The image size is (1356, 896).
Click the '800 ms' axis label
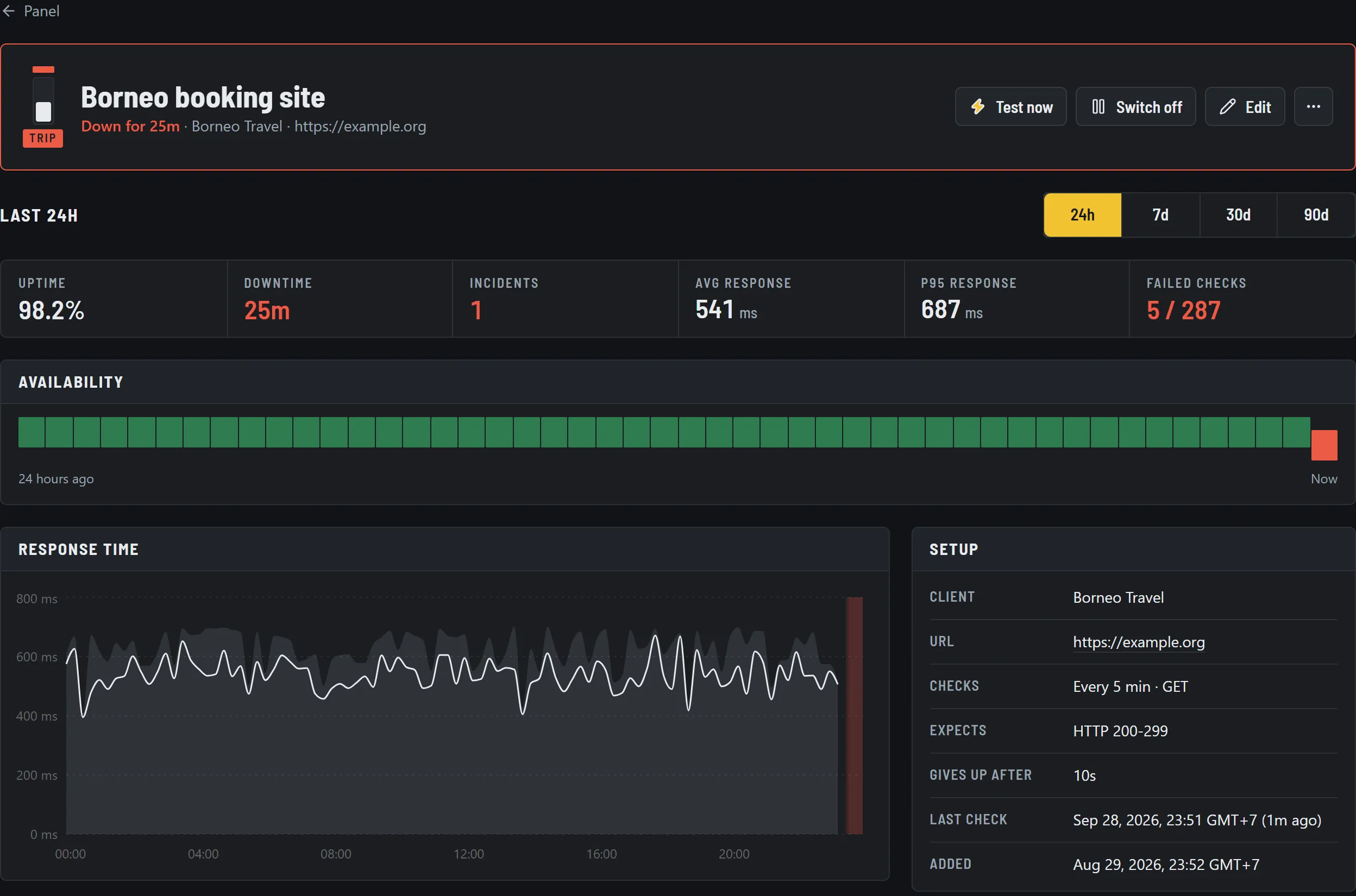[36, 598]
